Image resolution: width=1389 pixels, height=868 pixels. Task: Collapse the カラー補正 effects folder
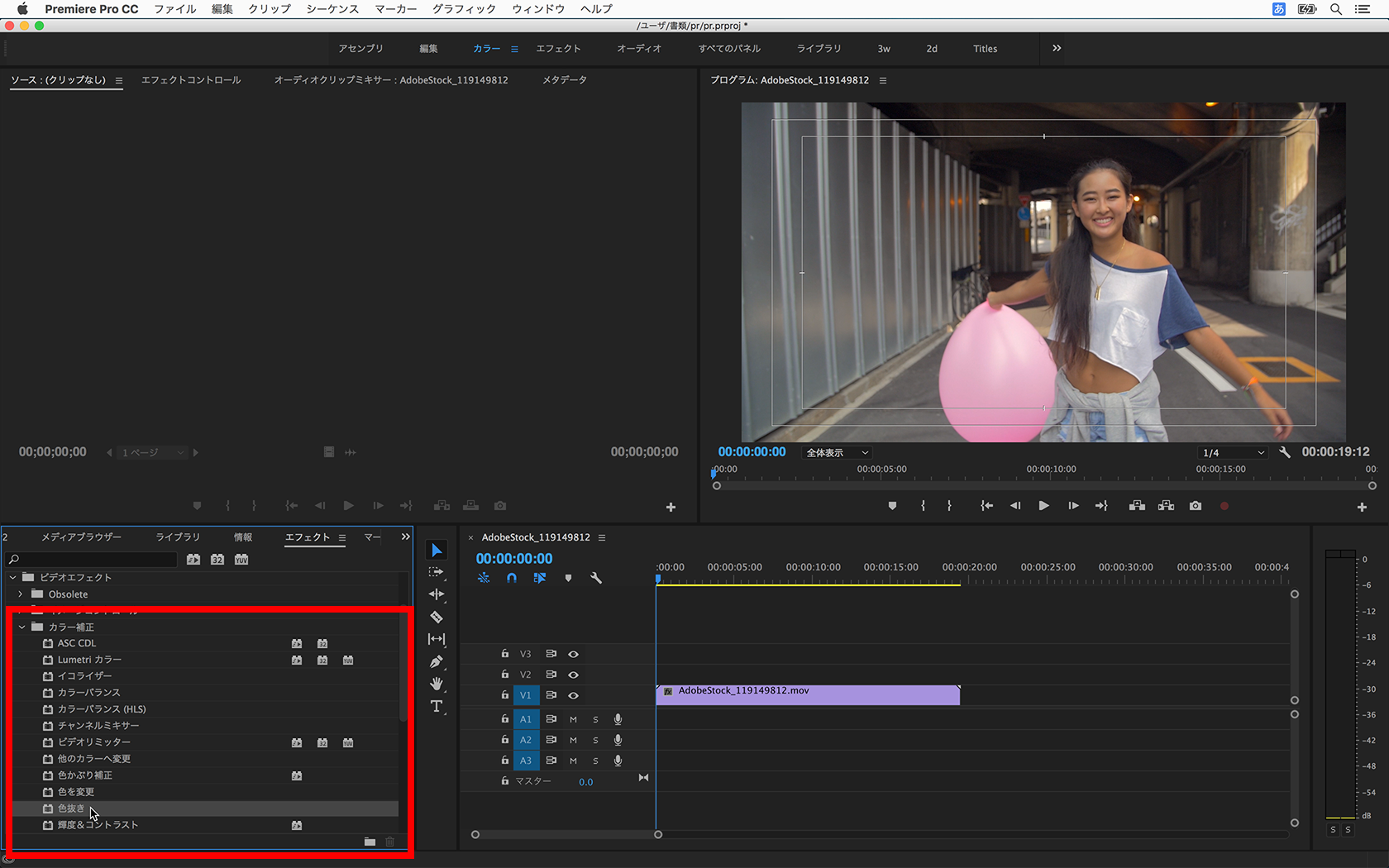(22, 627)
